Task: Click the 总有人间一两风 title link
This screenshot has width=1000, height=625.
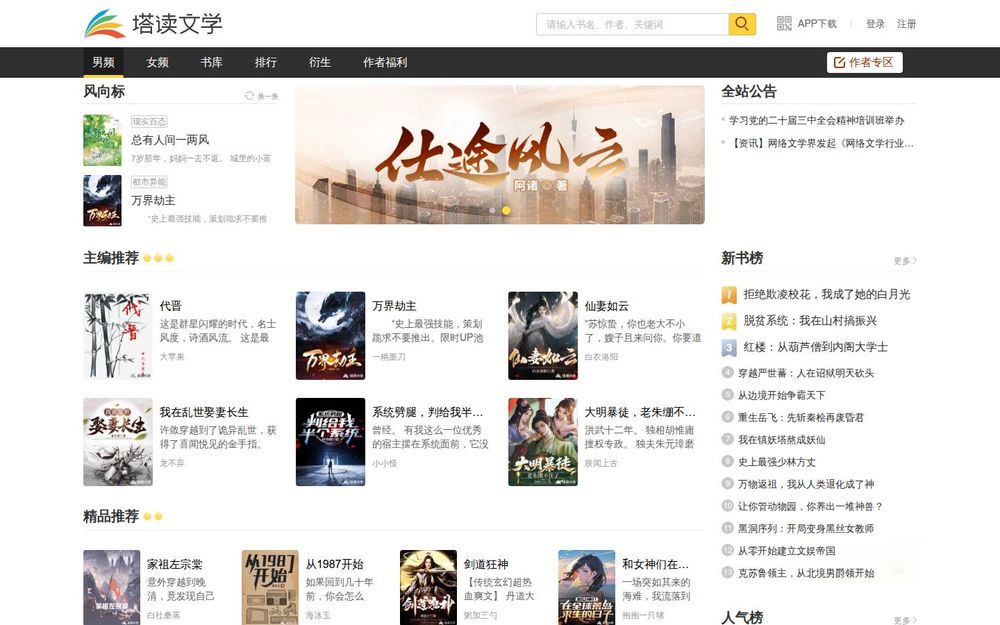Action: (x=170, y=140)
